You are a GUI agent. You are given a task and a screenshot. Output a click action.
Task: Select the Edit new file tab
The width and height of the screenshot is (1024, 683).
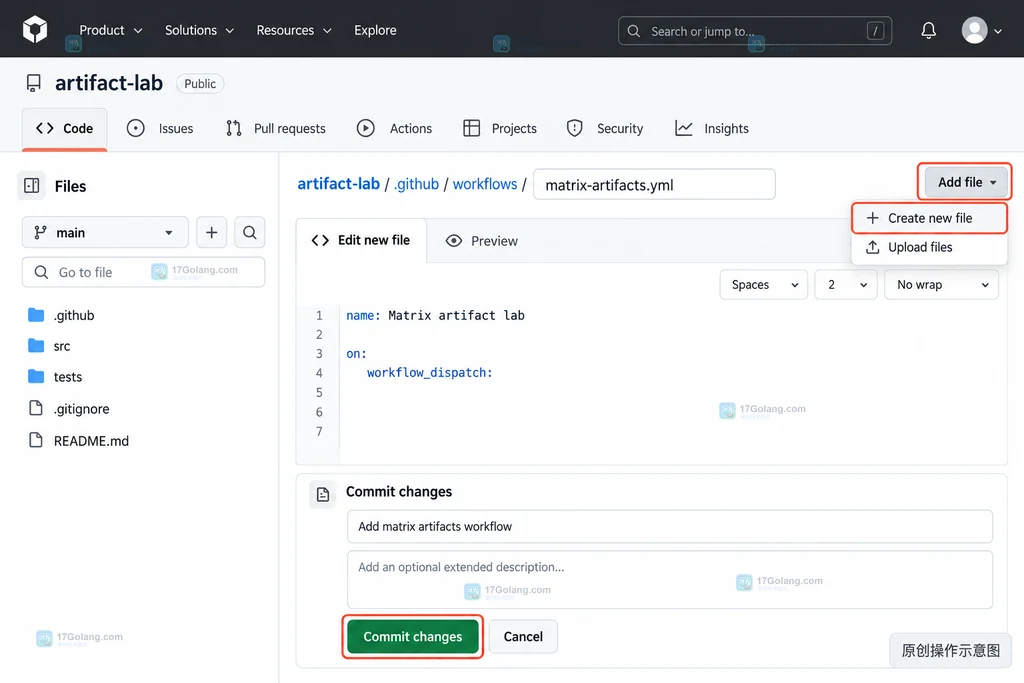(x=361, y=240)
